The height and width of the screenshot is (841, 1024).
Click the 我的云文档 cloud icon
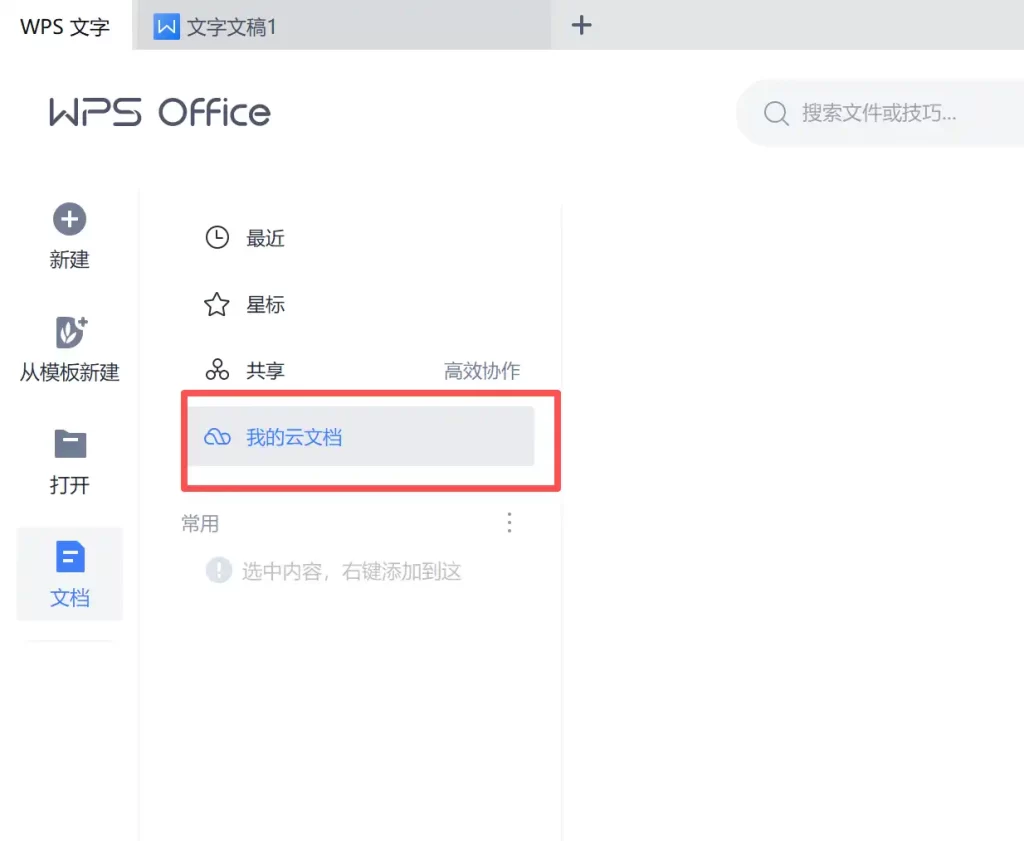tap(216, 437)
